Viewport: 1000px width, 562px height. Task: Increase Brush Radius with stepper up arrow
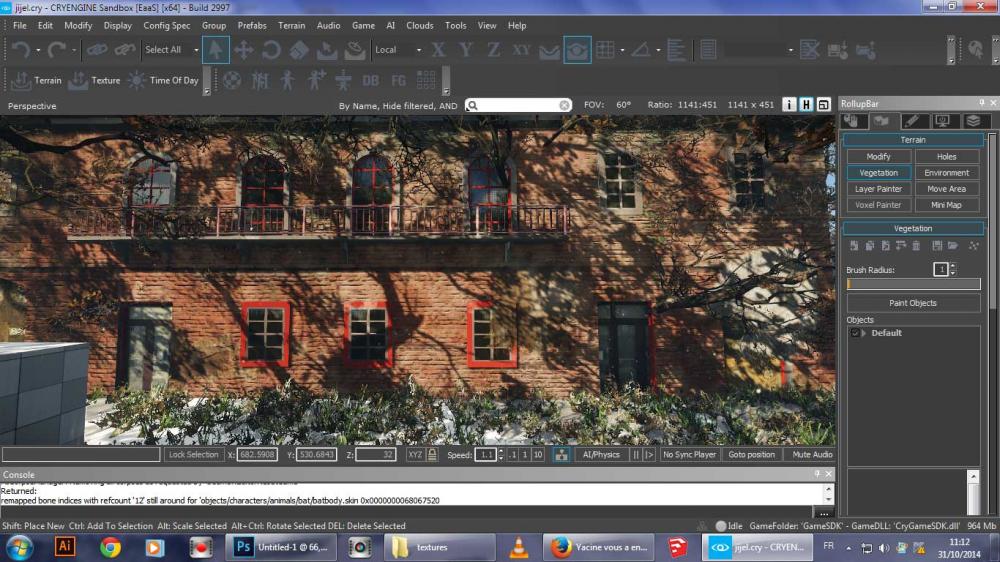tap(953, 266)
